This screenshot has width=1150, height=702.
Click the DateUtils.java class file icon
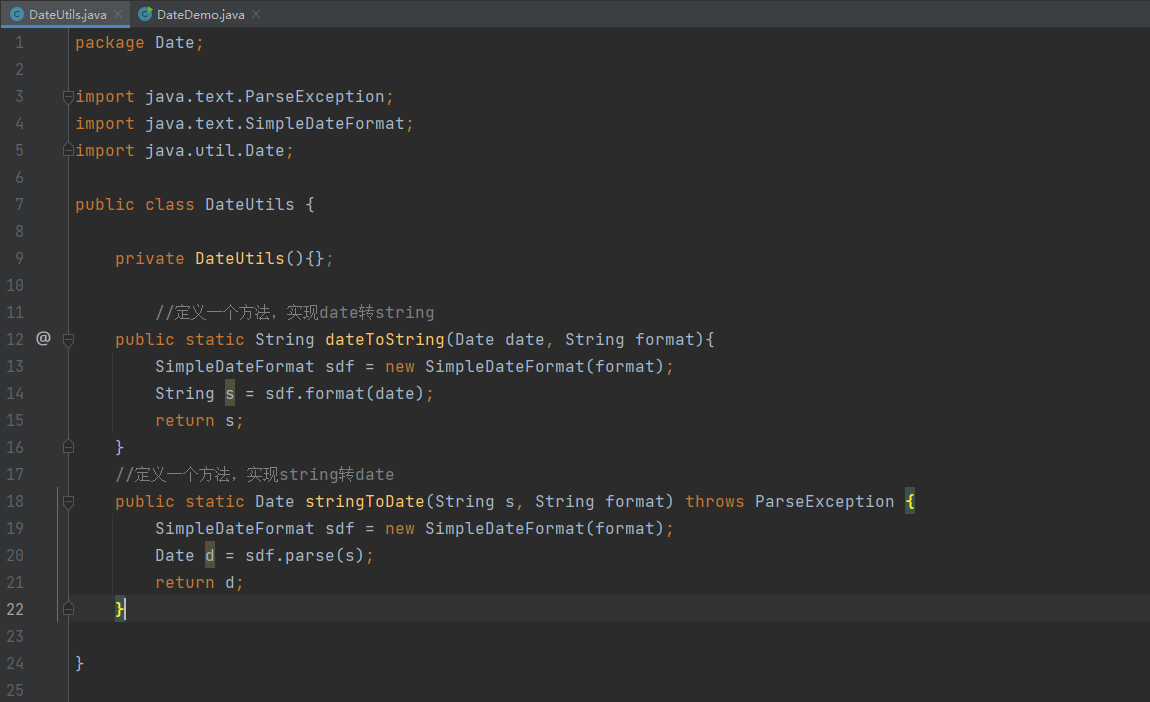point(16,14)
